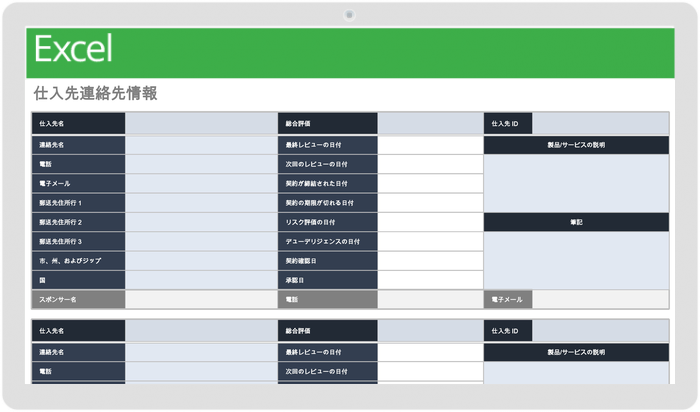Click the input cell beside the dark 電子メール label
This screenshot has width=700, height=412.
[x=201, y=183]
